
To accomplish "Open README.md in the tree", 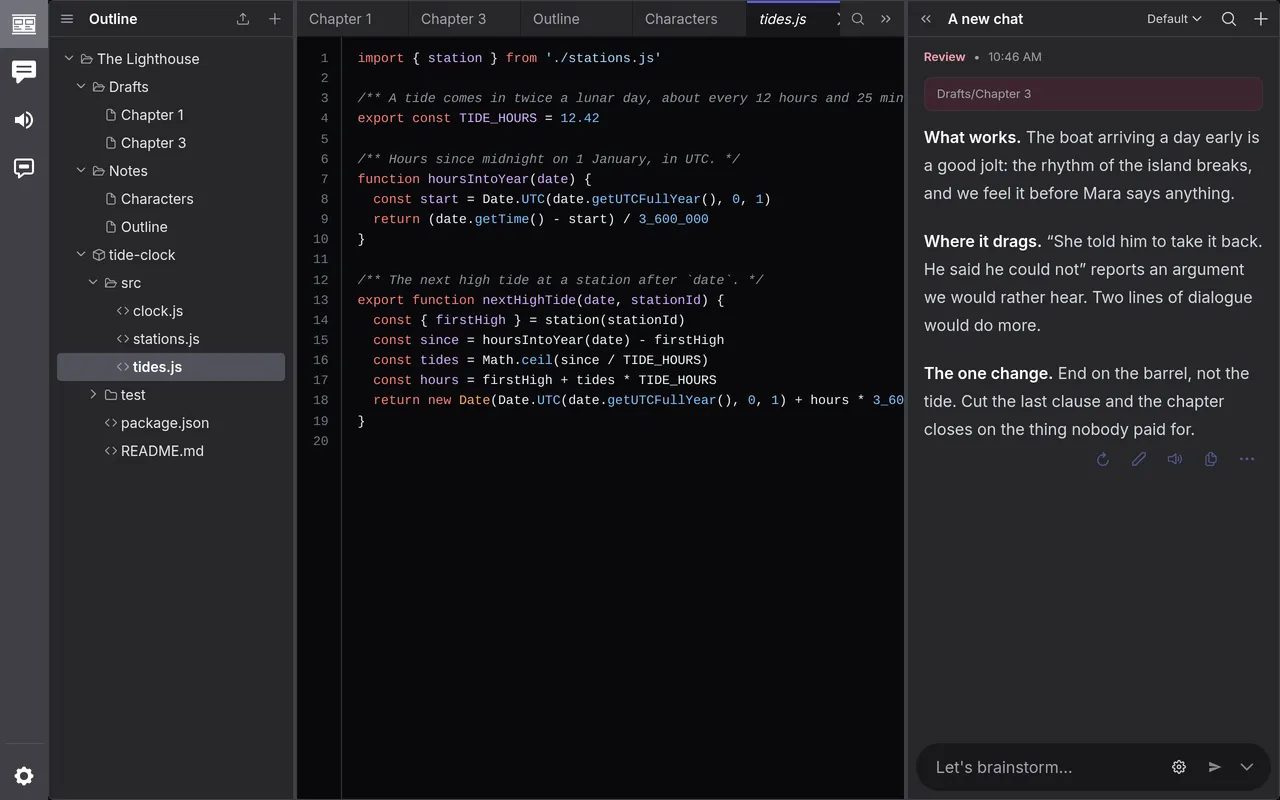I will click(171, 451).
